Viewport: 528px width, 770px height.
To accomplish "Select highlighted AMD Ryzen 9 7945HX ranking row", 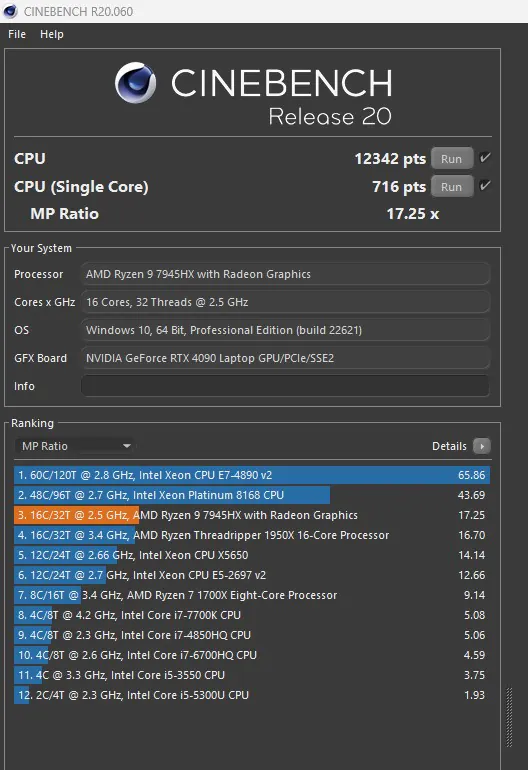I will pyautogui.click(x=252, y=515).
